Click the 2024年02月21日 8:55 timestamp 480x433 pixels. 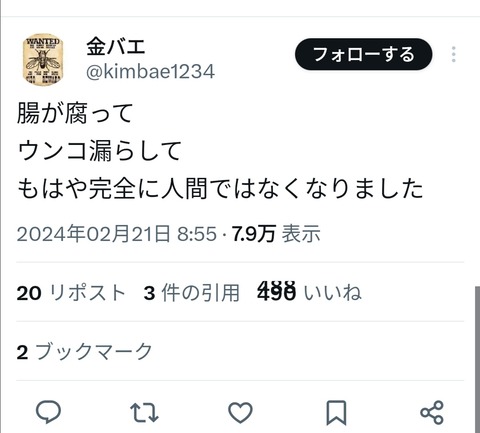pyautogui.click(x=117, y=233)
